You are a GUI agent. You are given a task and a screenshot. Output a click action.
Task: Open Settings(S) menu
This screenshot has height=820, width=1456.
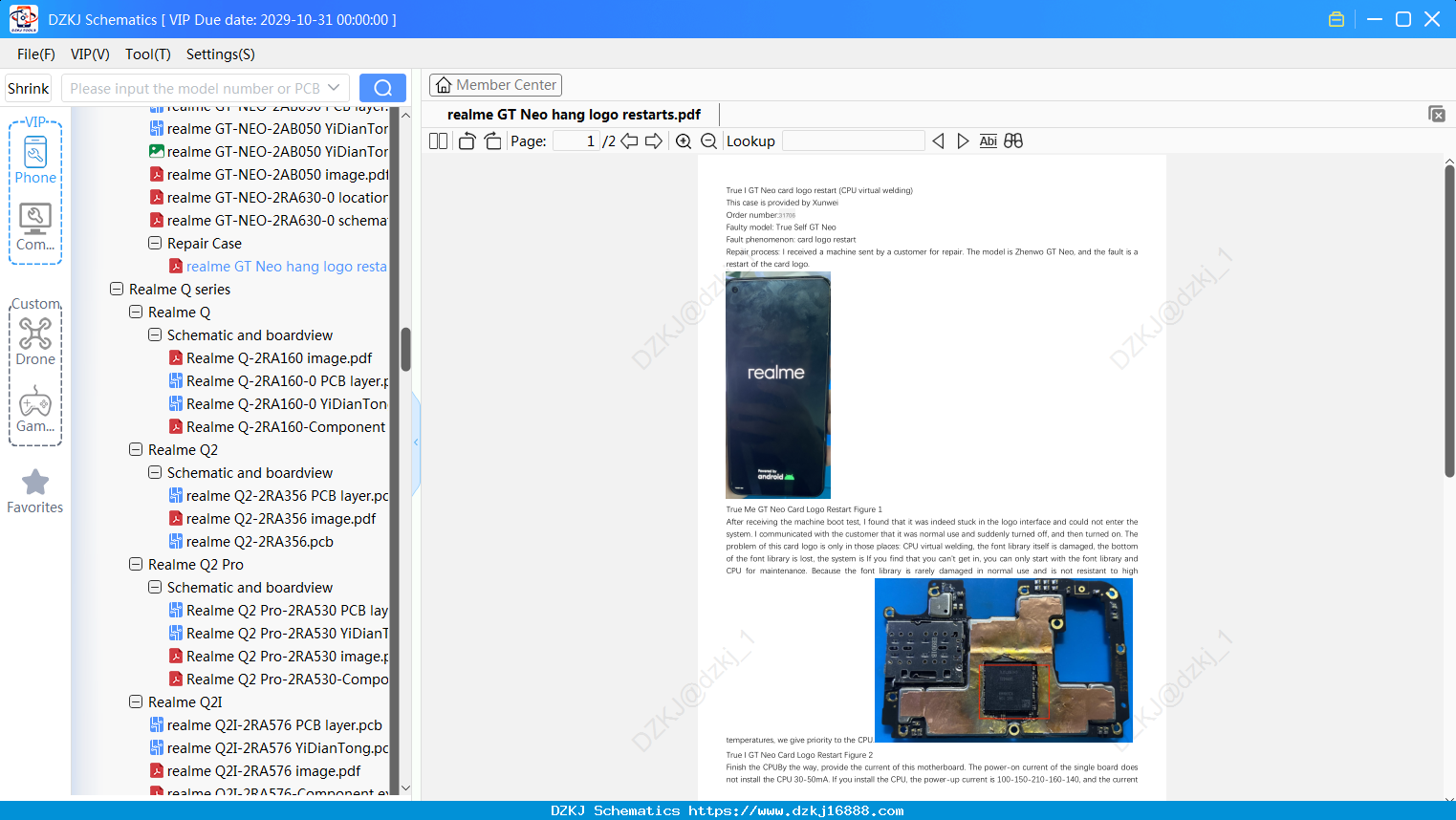point(221,54)
